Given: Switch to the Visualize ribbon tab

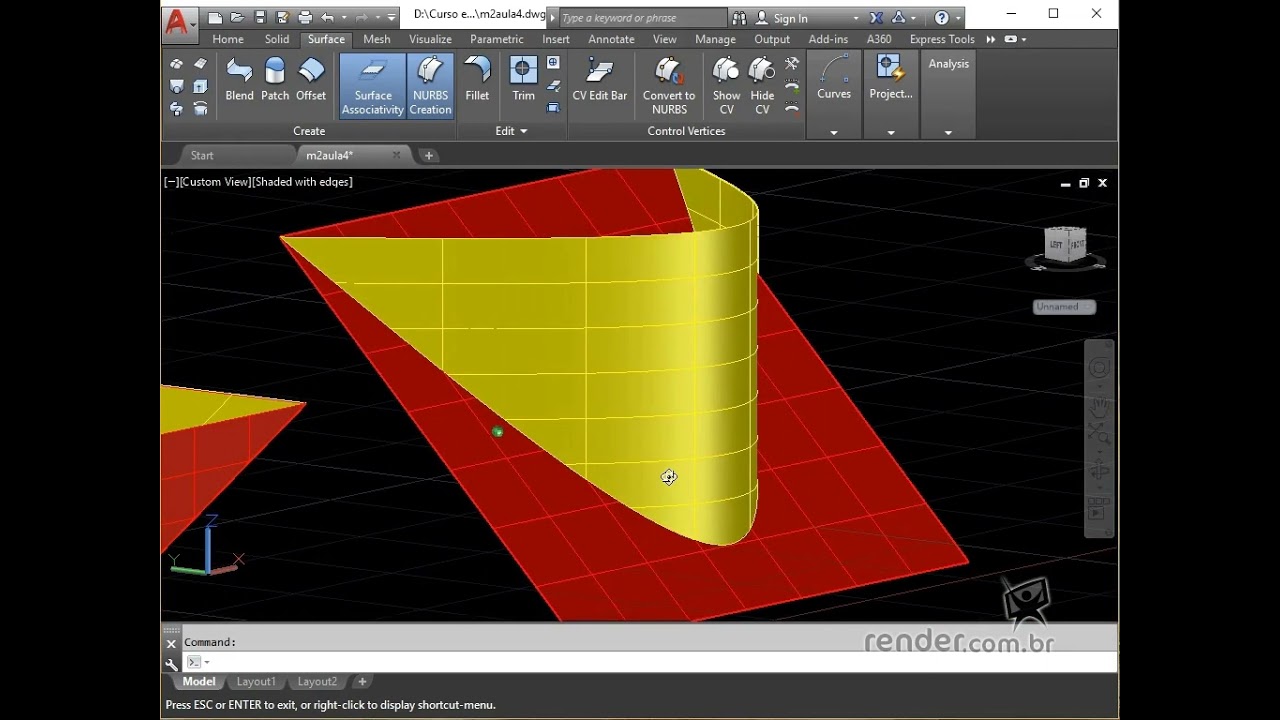Looking at the screenshot, I should tap(430, 39).
